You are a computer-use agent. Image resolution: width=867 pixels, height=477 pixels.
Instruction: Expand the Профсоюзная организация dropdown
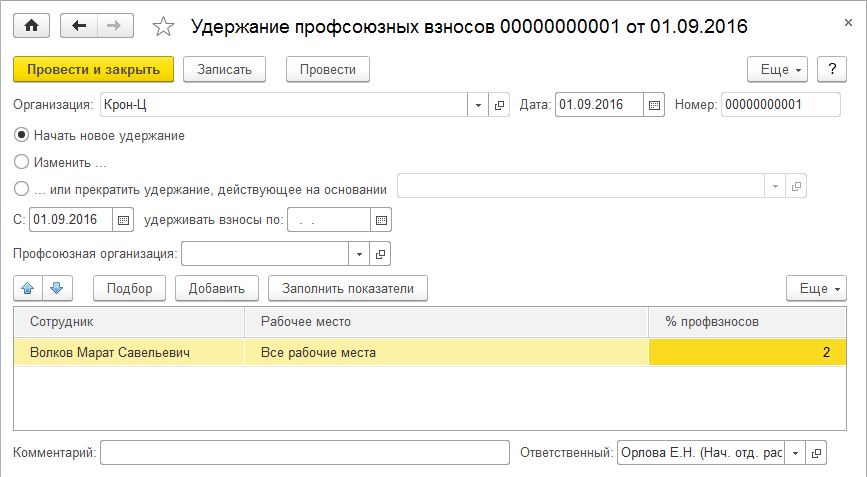point(359,254)
